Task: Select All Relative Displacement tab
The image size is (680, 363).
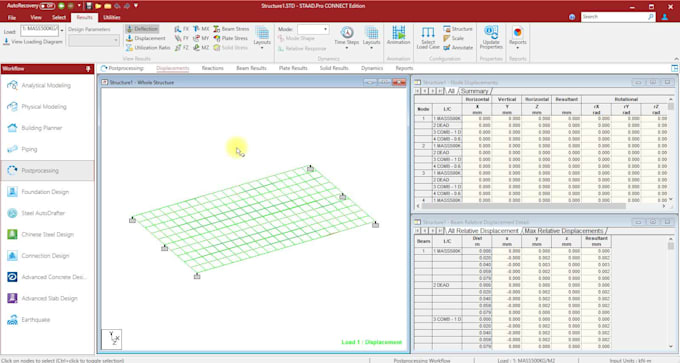Action: click(x=483, y=231)
